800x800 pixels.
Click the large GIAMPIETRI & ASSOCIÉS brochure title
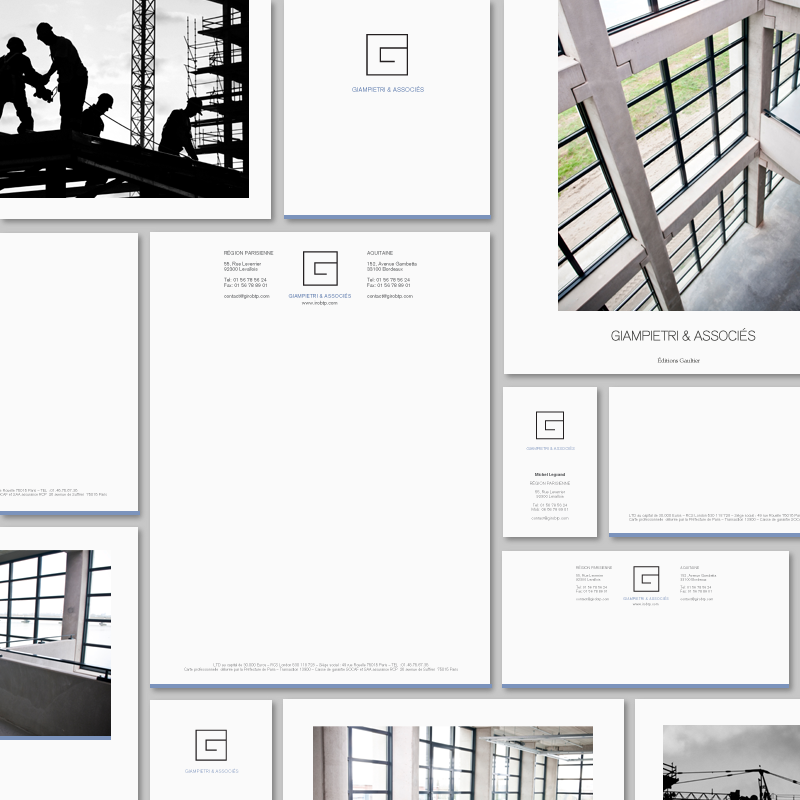pos(683,336)
